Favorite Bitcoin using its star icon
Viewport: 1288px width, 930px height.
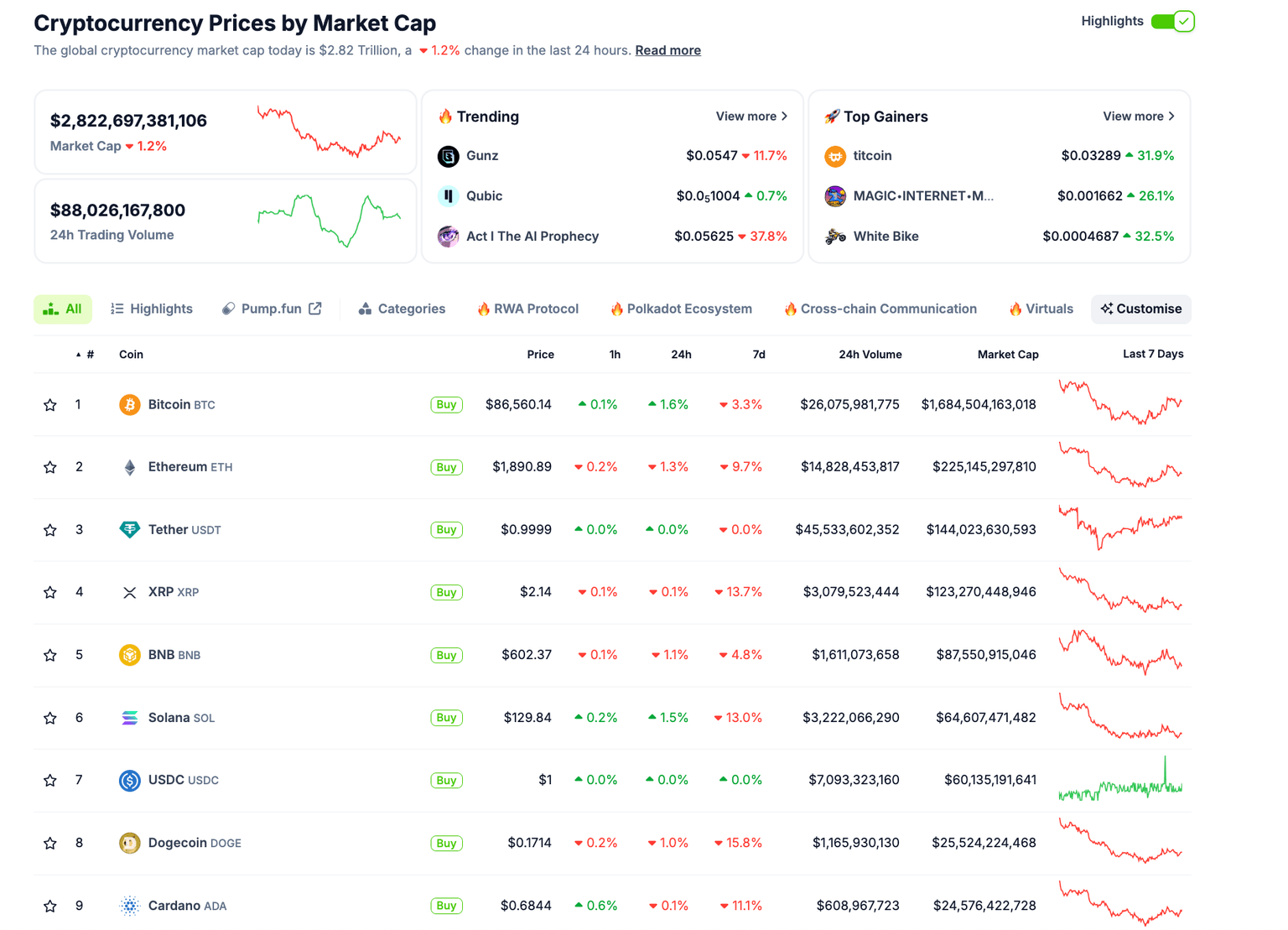click(49, 404)
